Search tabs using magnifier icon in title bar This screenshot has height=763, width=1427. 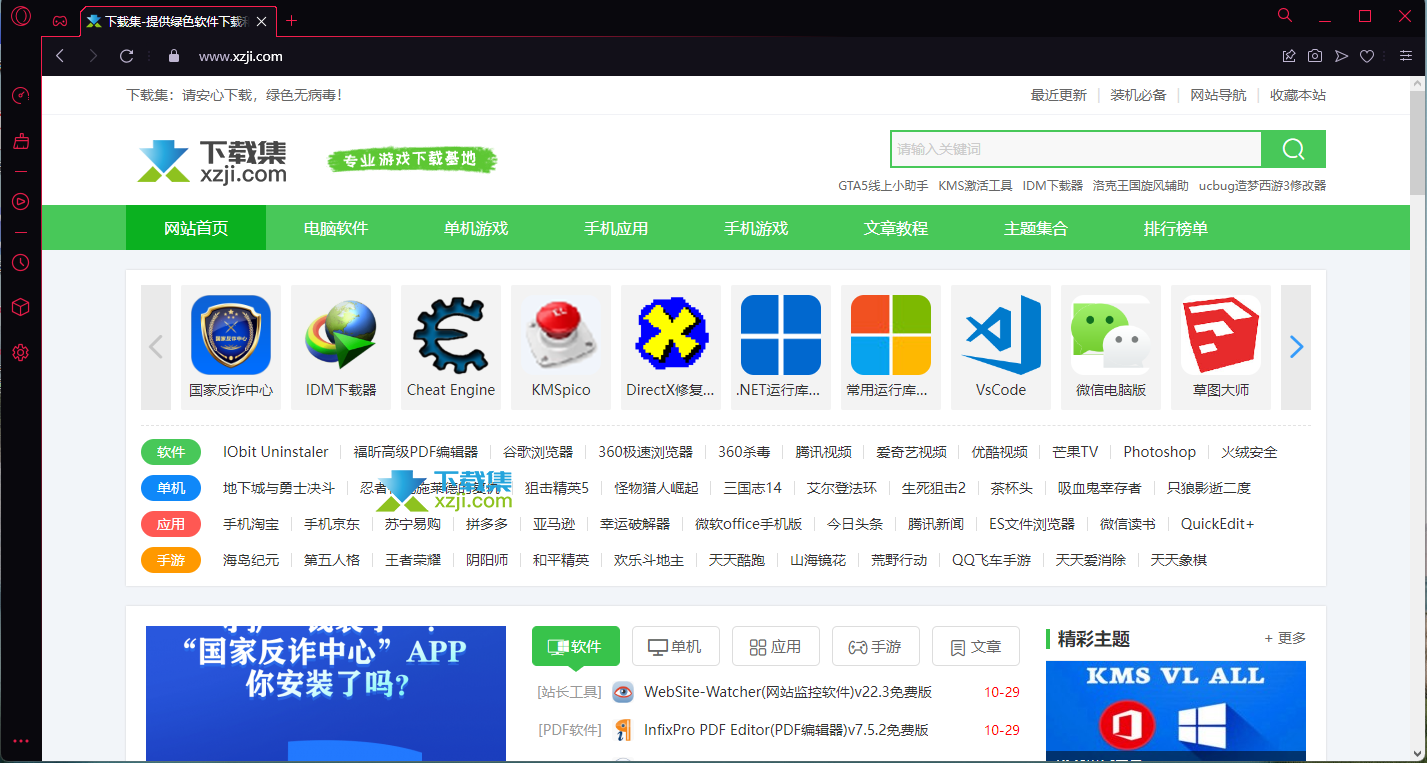(x=1285, y=15)
